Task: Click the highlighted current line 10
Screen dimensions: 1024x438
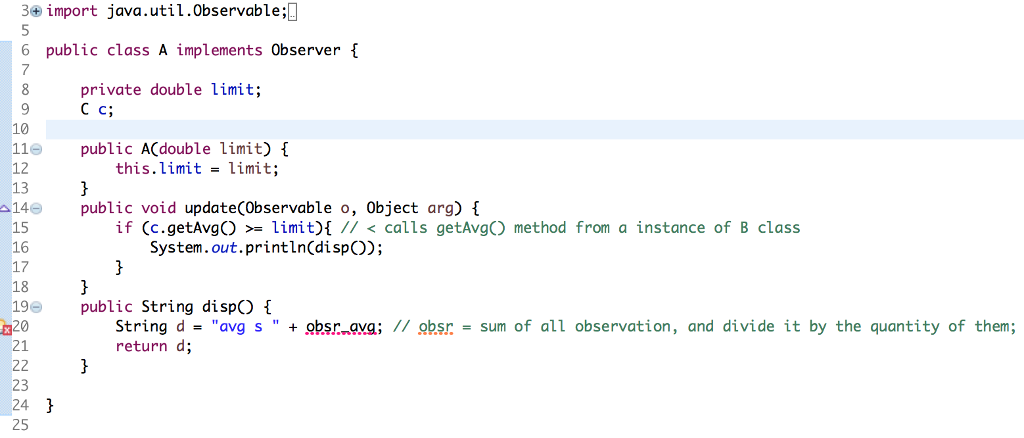Action: 534,129
